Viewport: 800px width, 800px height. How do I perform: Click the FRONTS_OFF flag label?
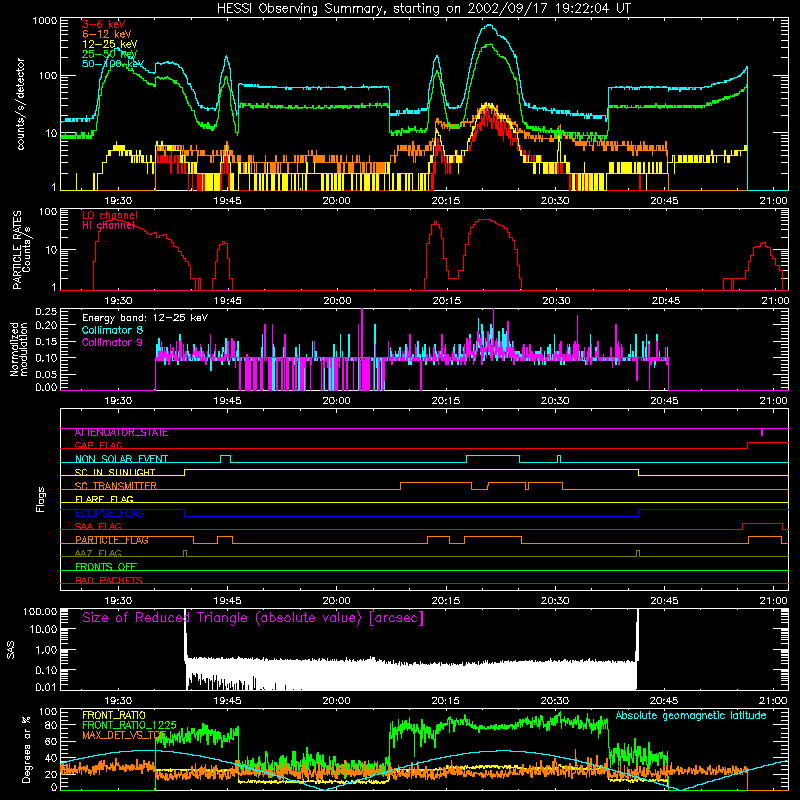click(106, 567)
